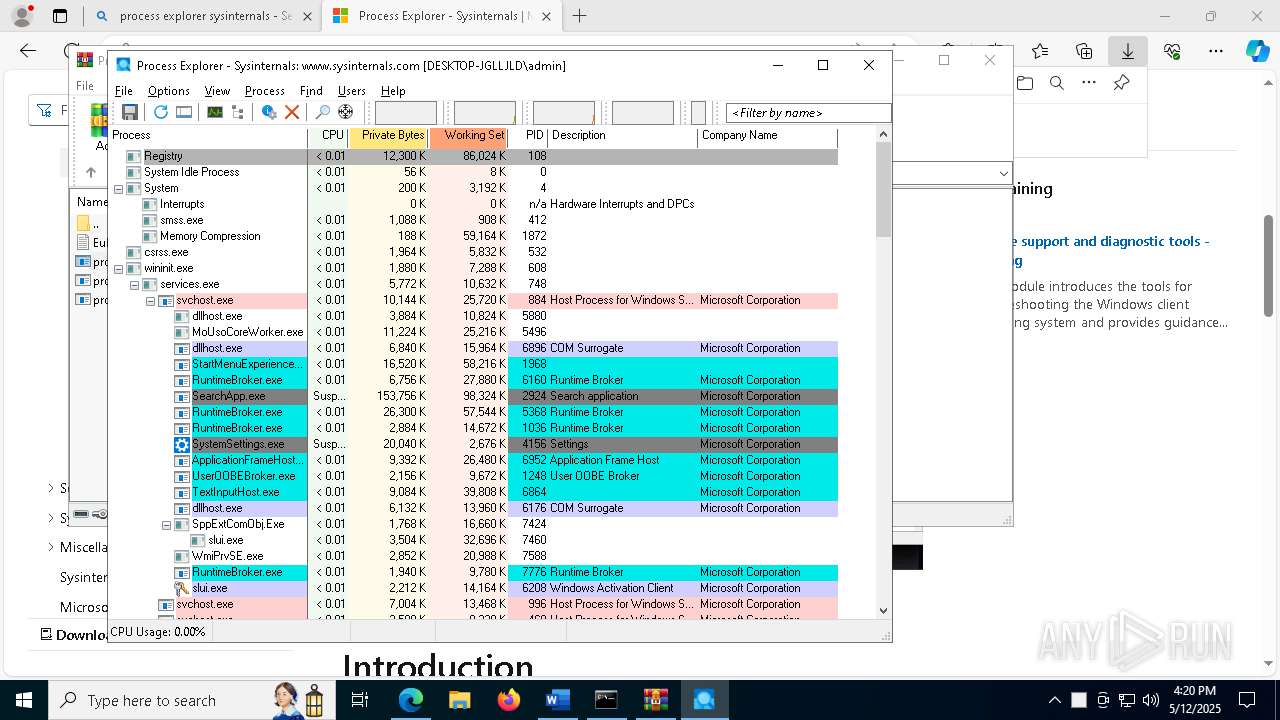The image size is (1280, 720).
Task: Click the Find handle magnifier icon
Action: (x=322, y=112)
